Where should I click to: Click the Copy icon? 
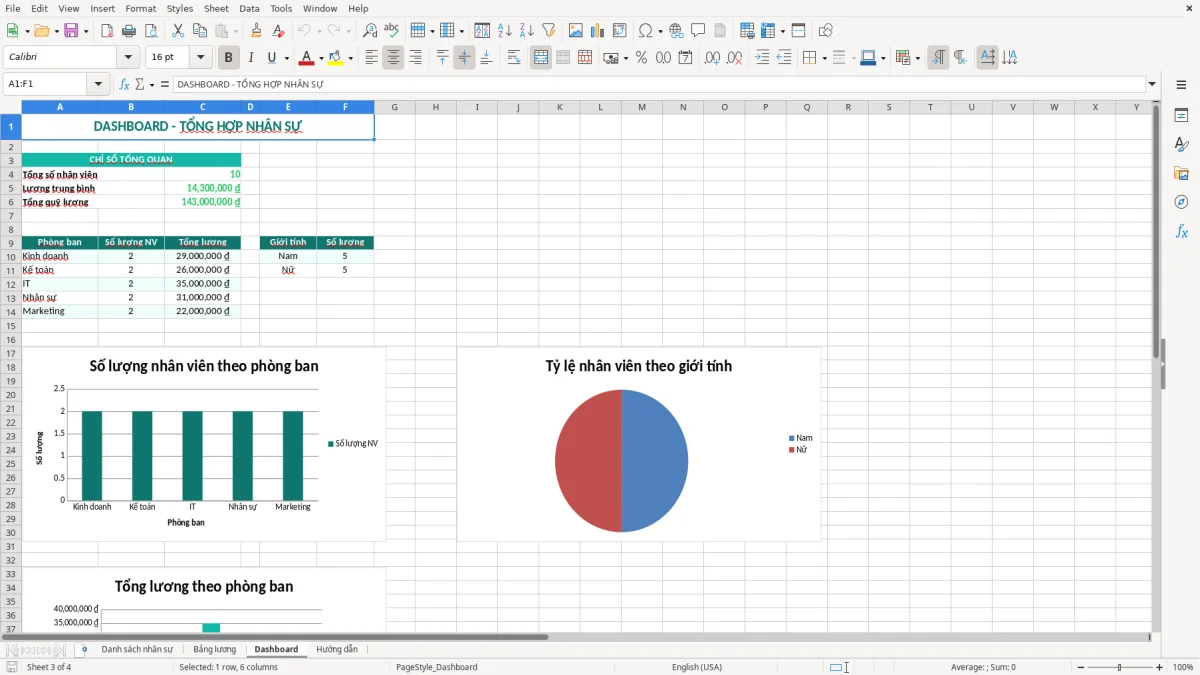coord(199,31)
